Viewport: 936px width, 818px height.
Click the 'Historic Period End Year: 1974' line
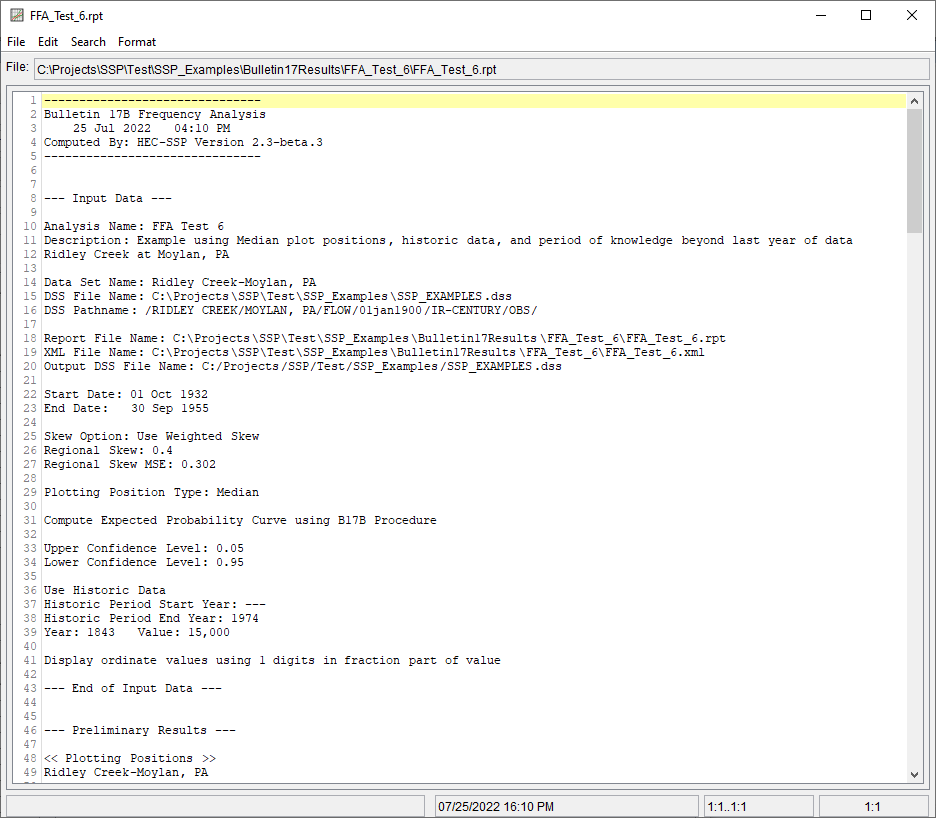coord(151,618)
